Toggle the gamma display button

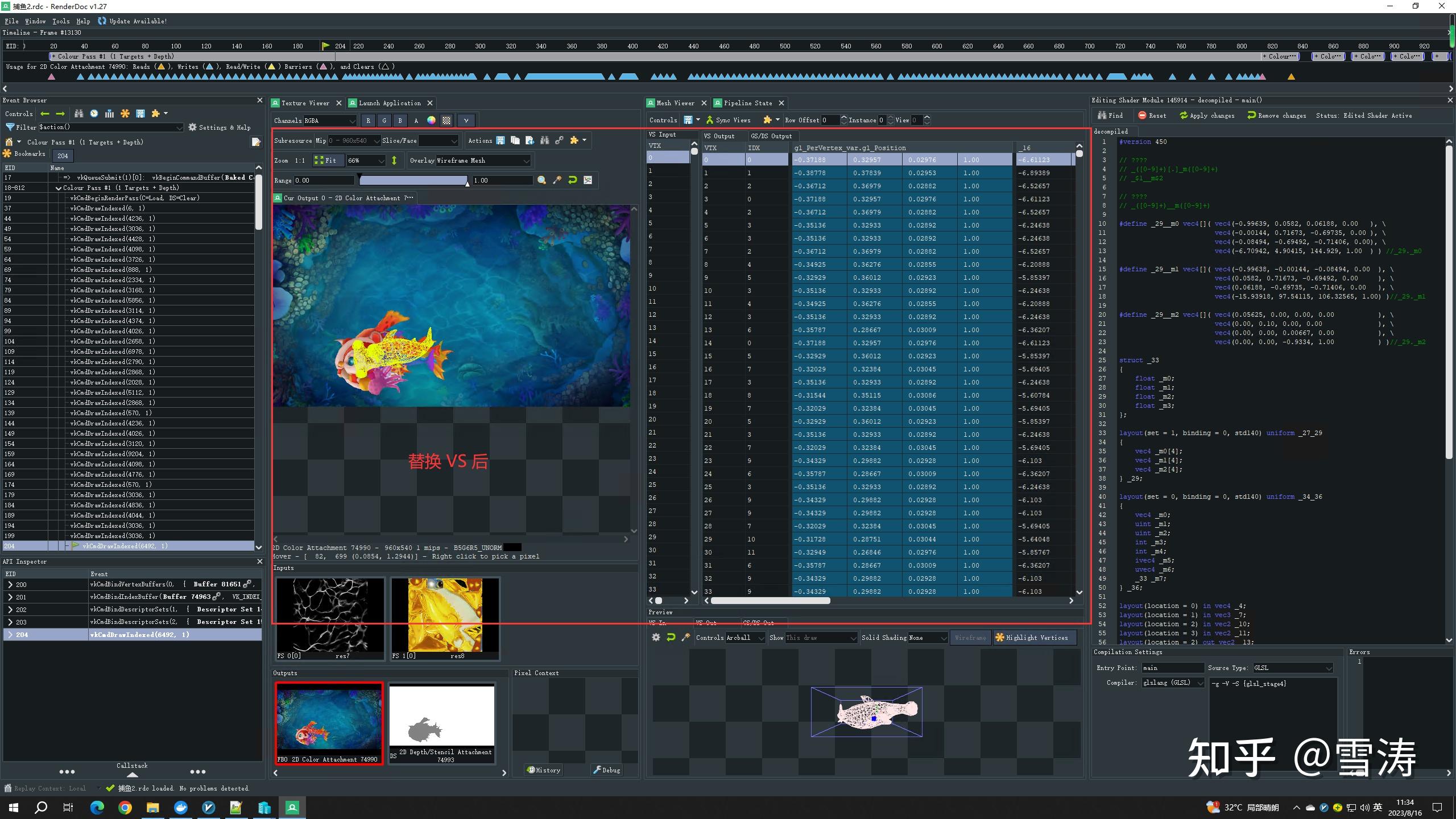(x=466, y=121)
